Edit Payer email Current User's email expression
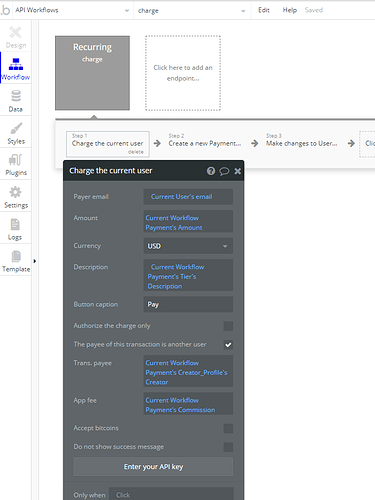The height and width of the screenshot is (500, 375). 188,197
